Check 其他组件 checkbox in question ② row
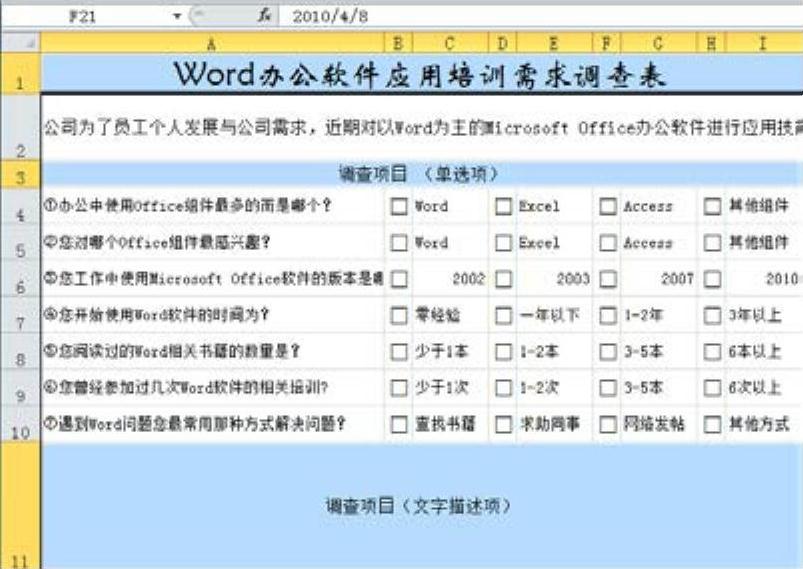Image resolution: width=803 pixels, height=569 pixels. (x=712, y=243)
